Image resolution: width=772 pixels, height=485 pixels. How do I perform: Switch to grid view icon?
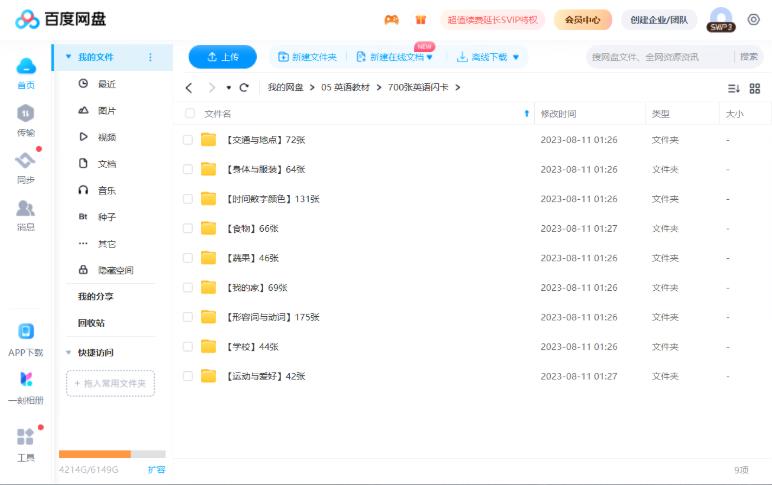tap(755, 88)
